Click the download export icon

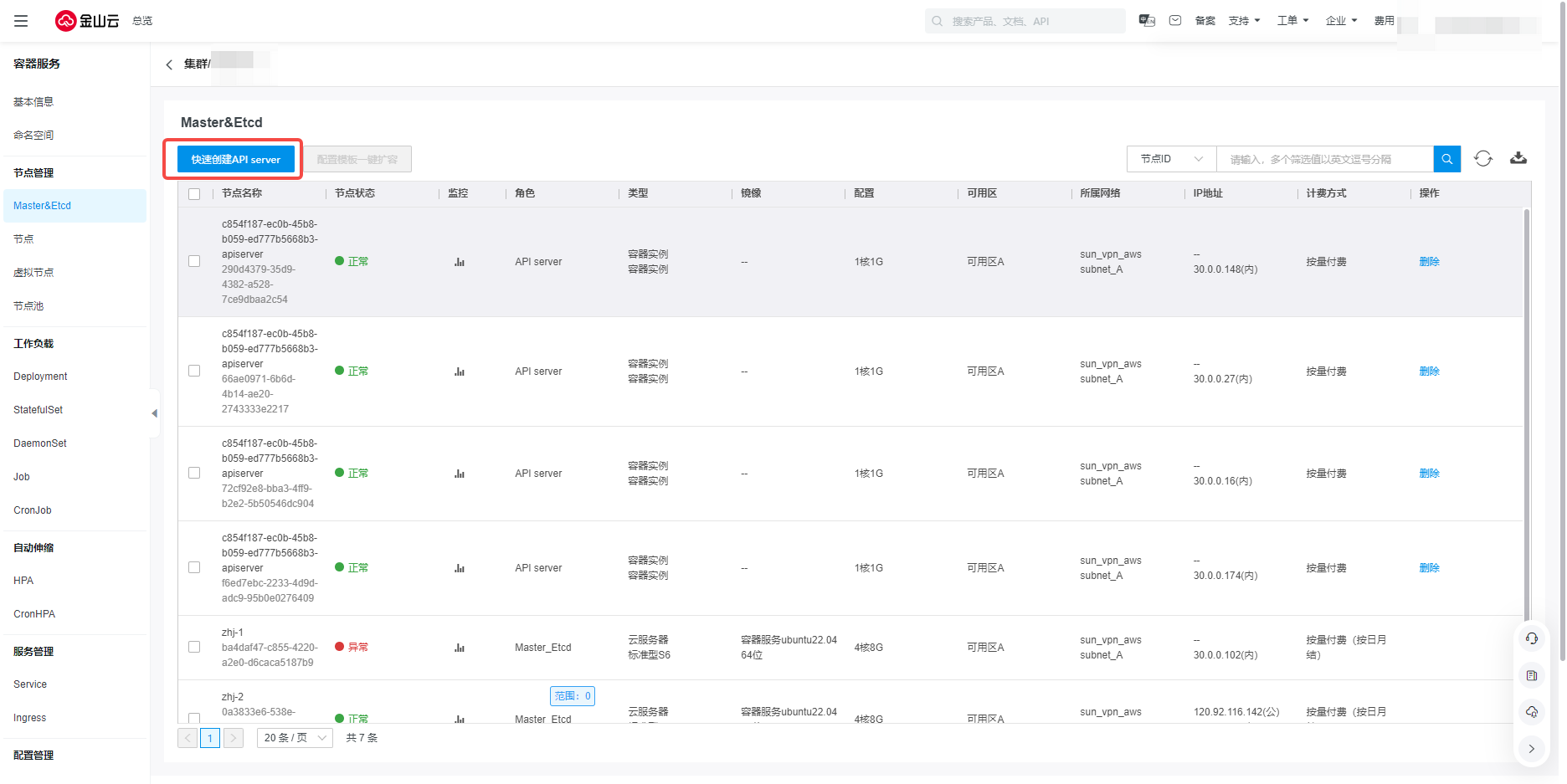(1518, 159)
